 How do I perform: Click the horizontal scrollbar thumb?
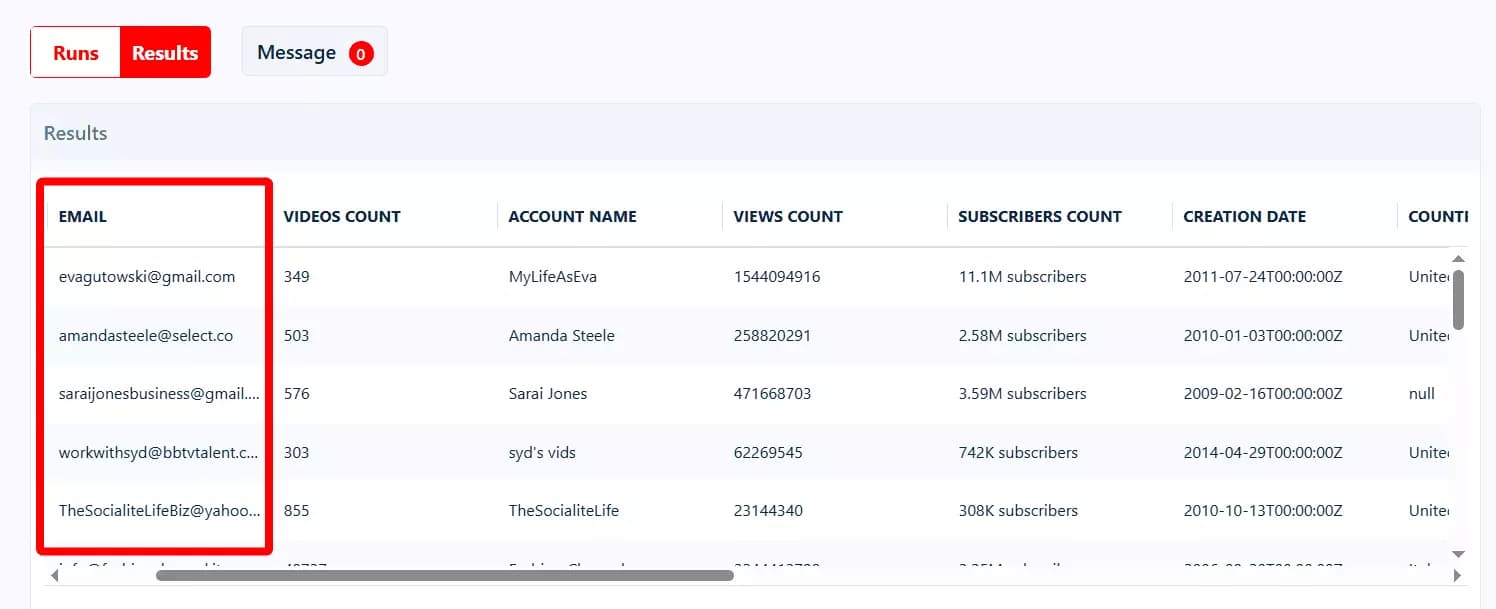click(444, 575)
